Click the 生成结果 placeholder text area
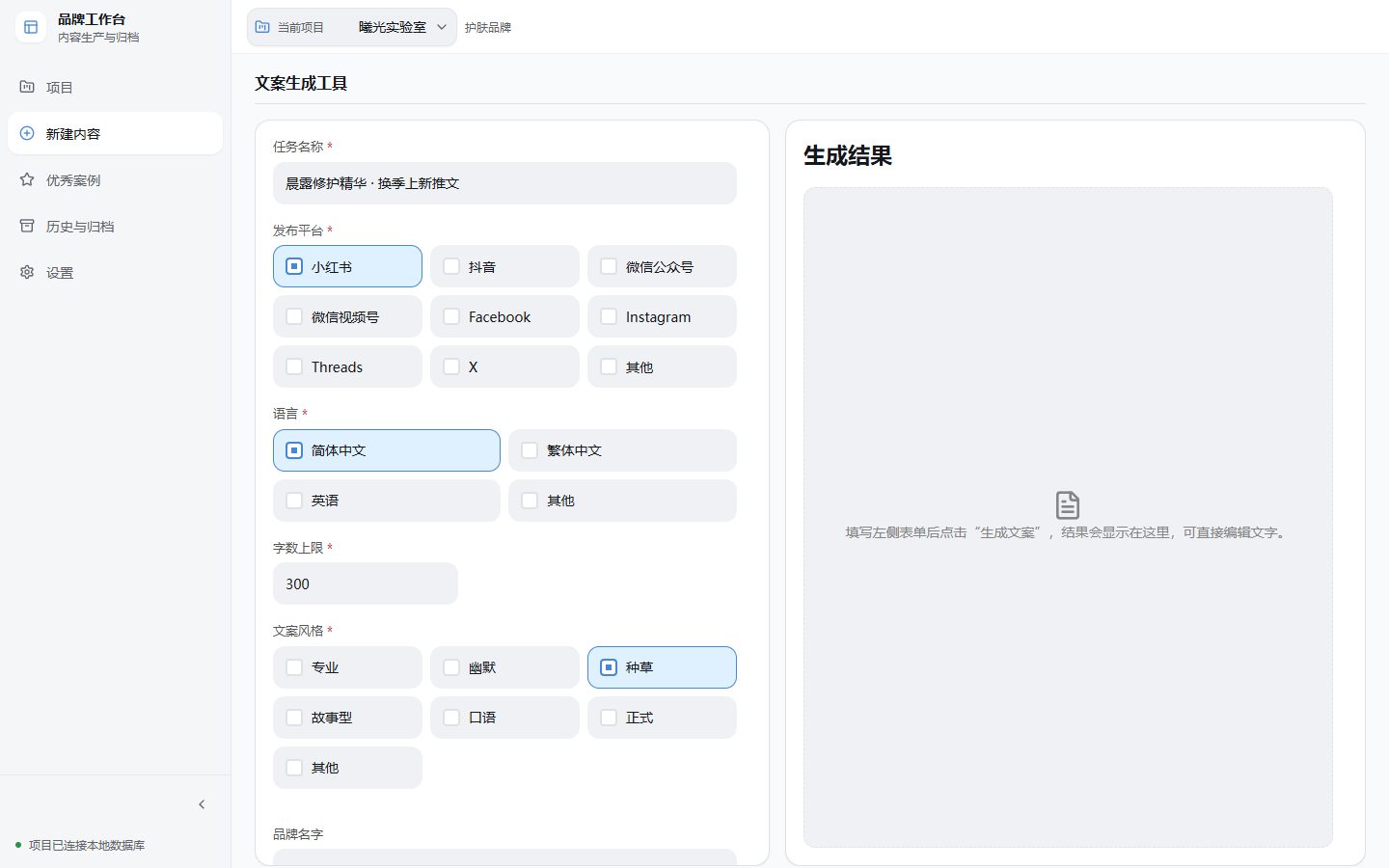1389x868 pixels. (x=1068, y=517)
